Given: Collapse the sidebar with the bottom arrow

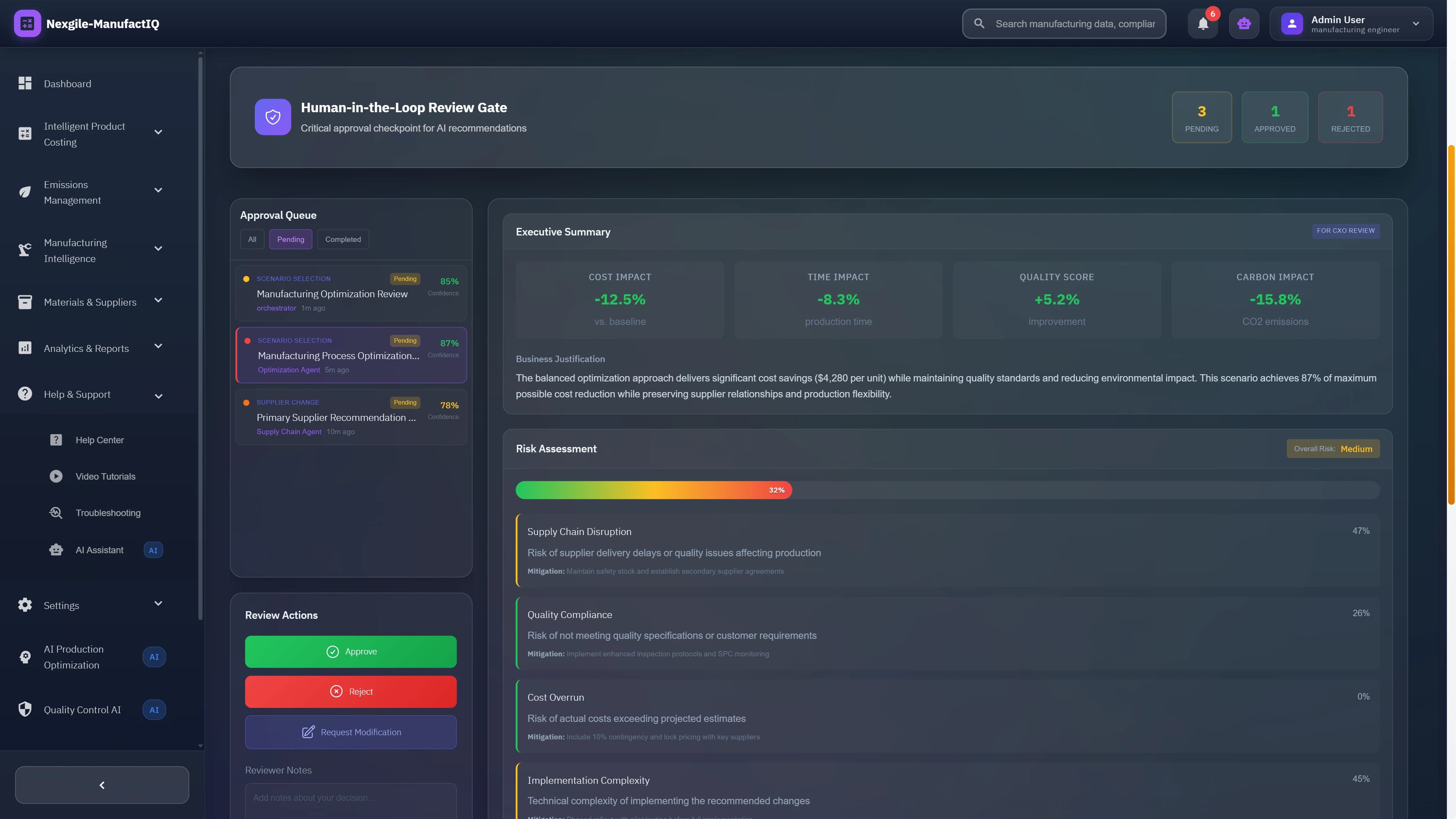Looking at the screenshot, I should 102,784.
